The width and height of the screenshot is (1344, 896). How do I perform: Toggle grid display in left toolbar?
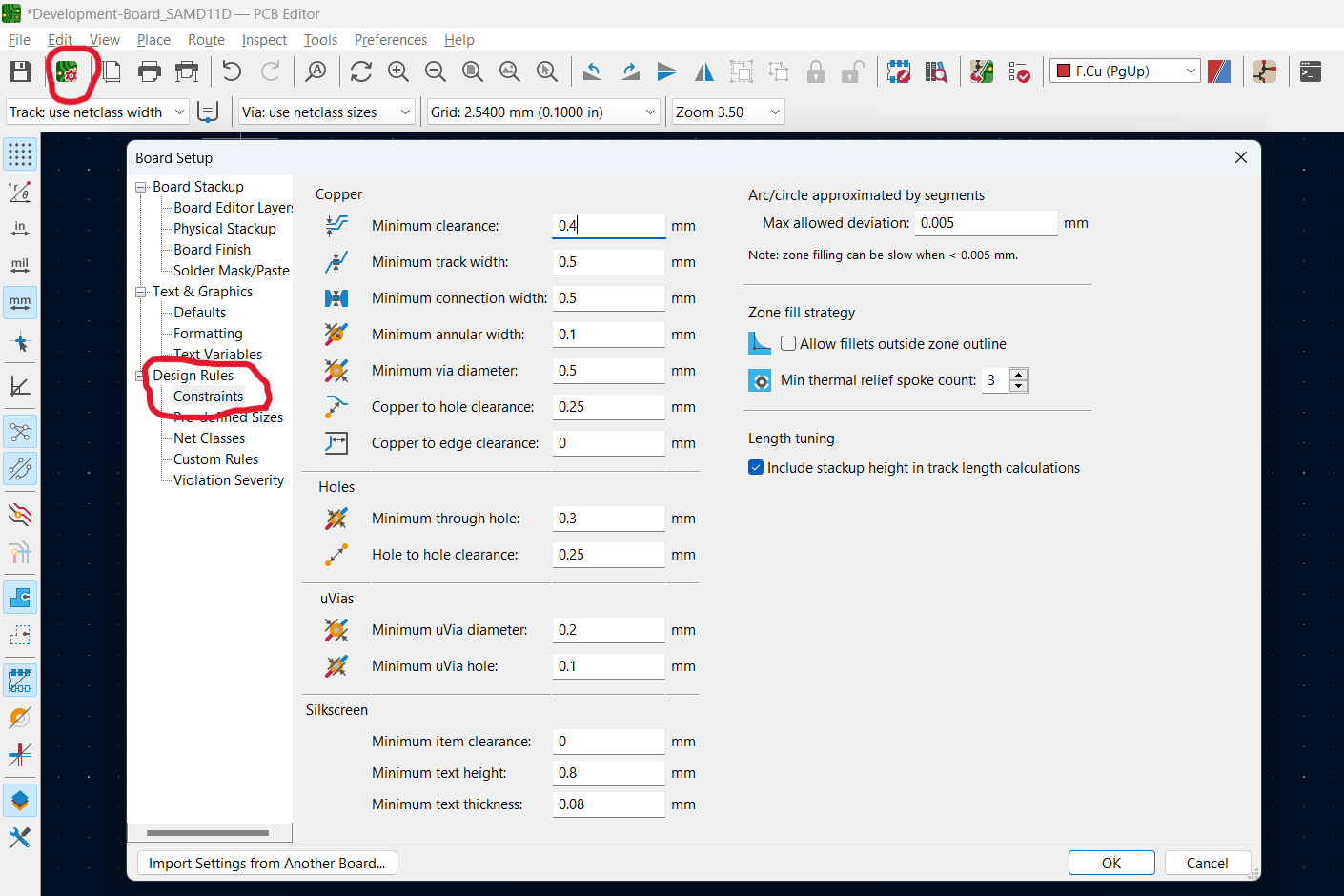pos(20,153)
